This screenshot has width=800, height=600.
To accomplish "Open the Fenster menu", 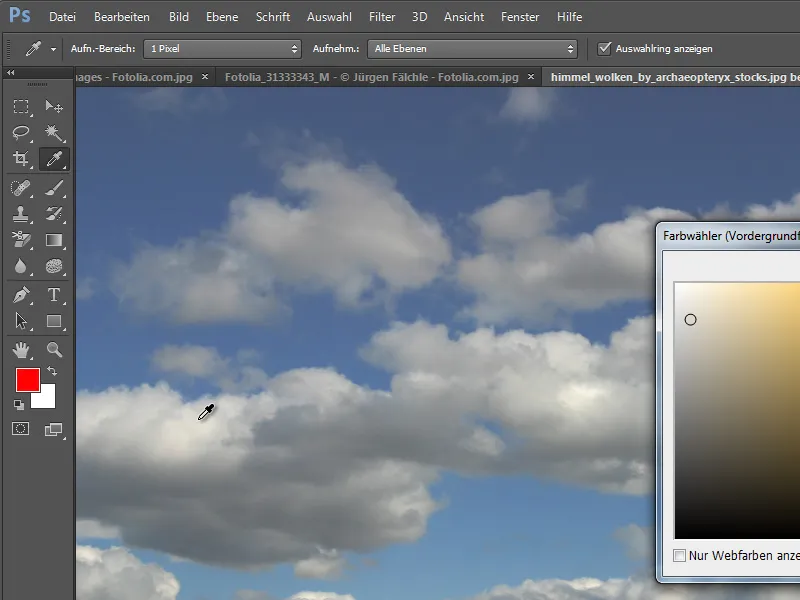I will tap(520, 17).
